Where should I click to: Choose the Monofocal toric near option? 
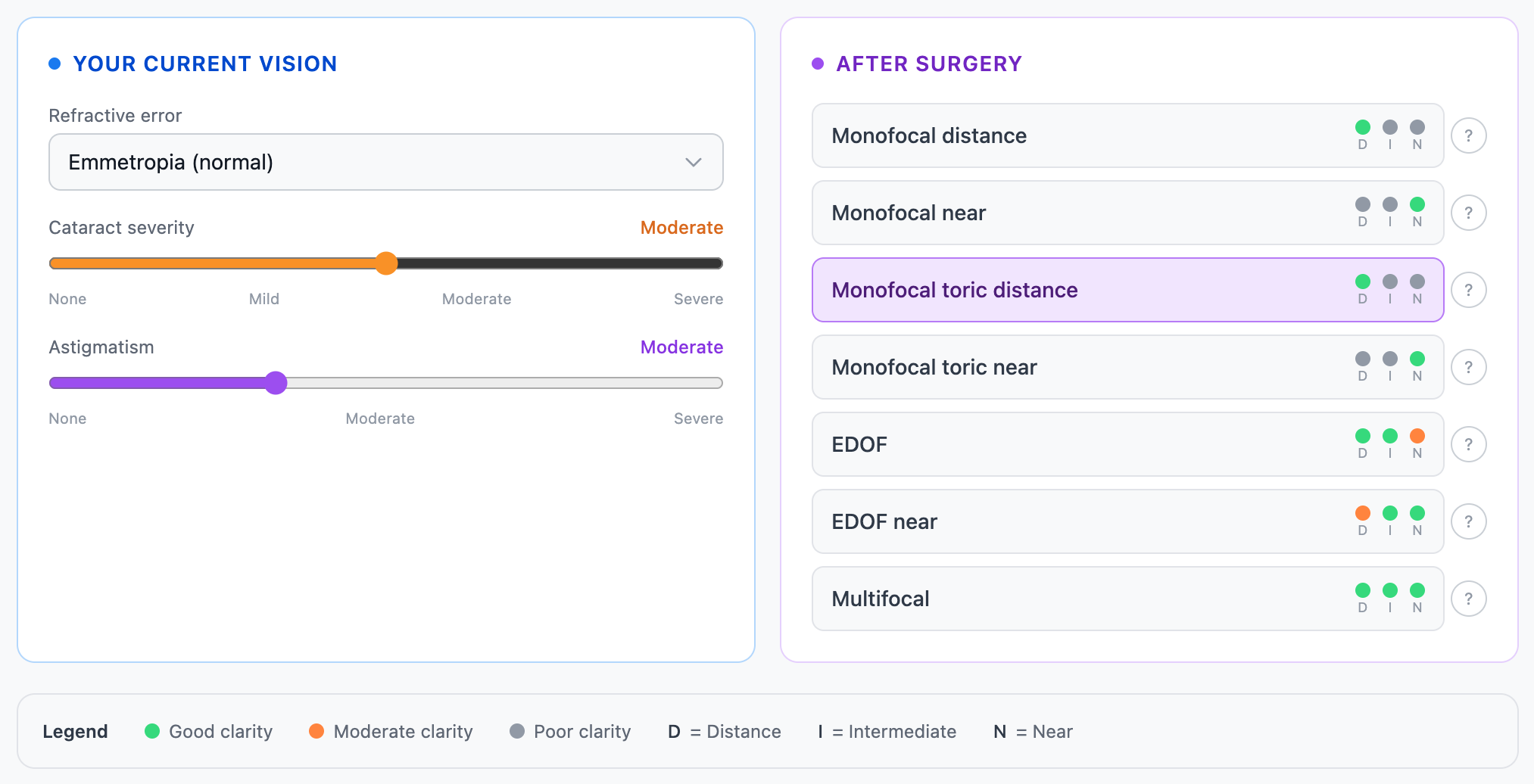pyautogui.click(x=1127, y=367)
